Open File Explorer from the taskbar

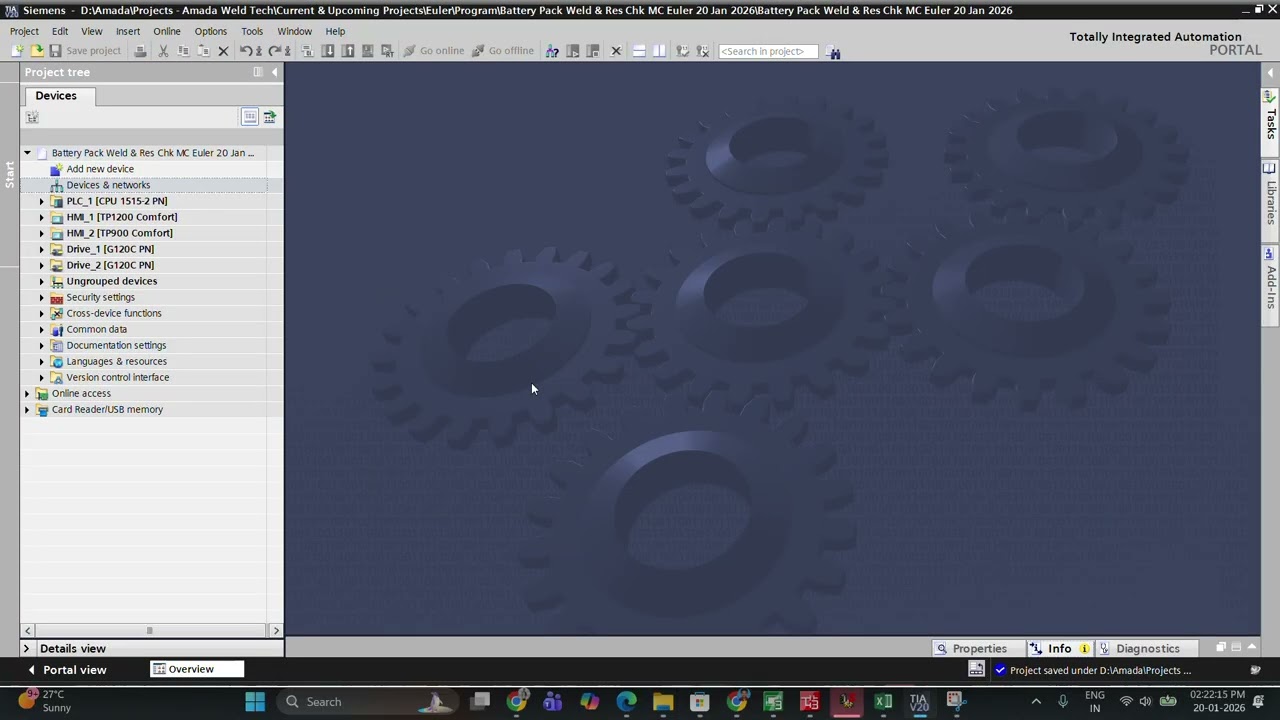(663, 702)
